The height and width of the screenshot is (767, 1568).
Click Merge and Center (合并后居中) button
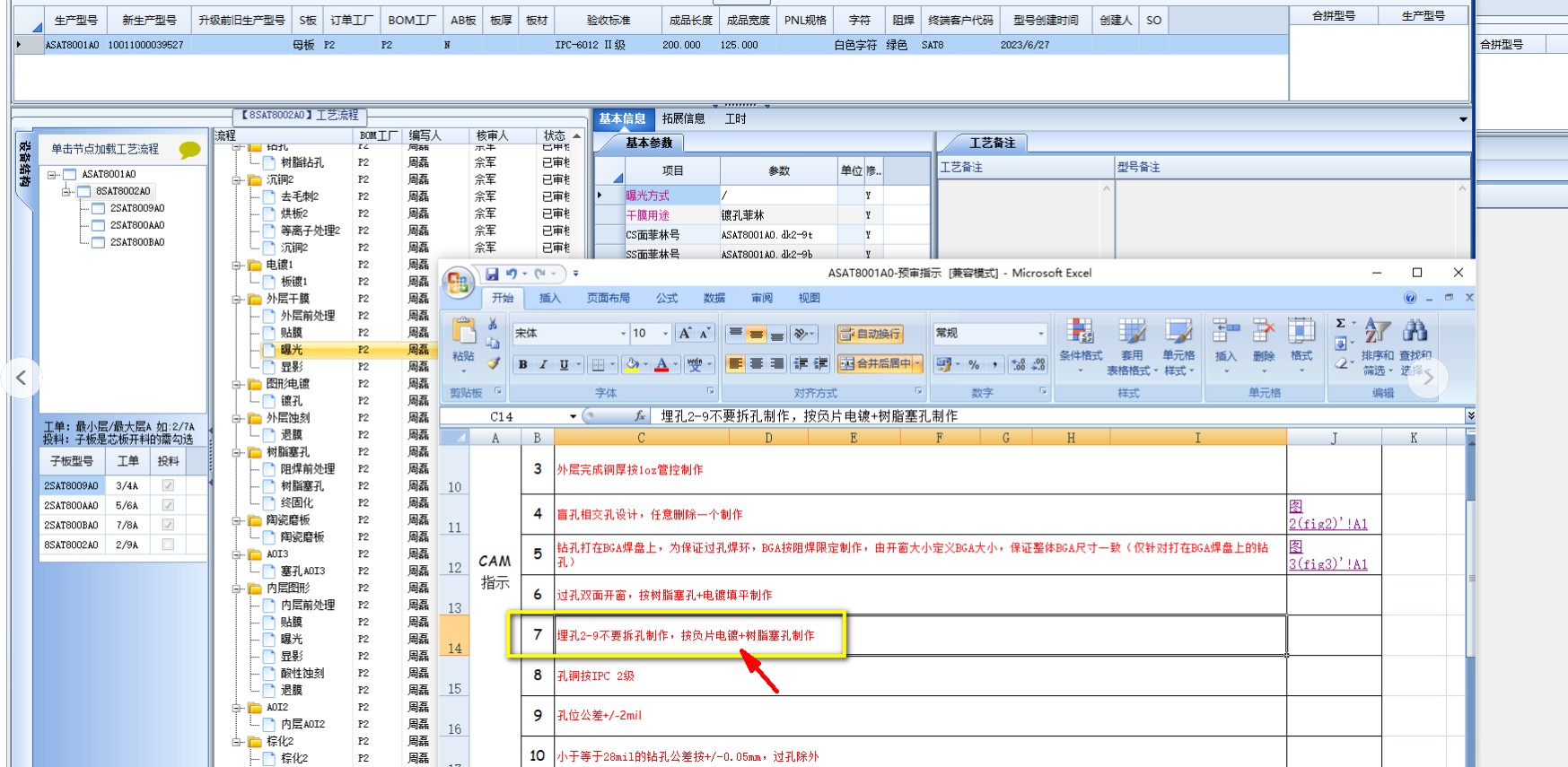pyautogui.click(x=875, y=364)
